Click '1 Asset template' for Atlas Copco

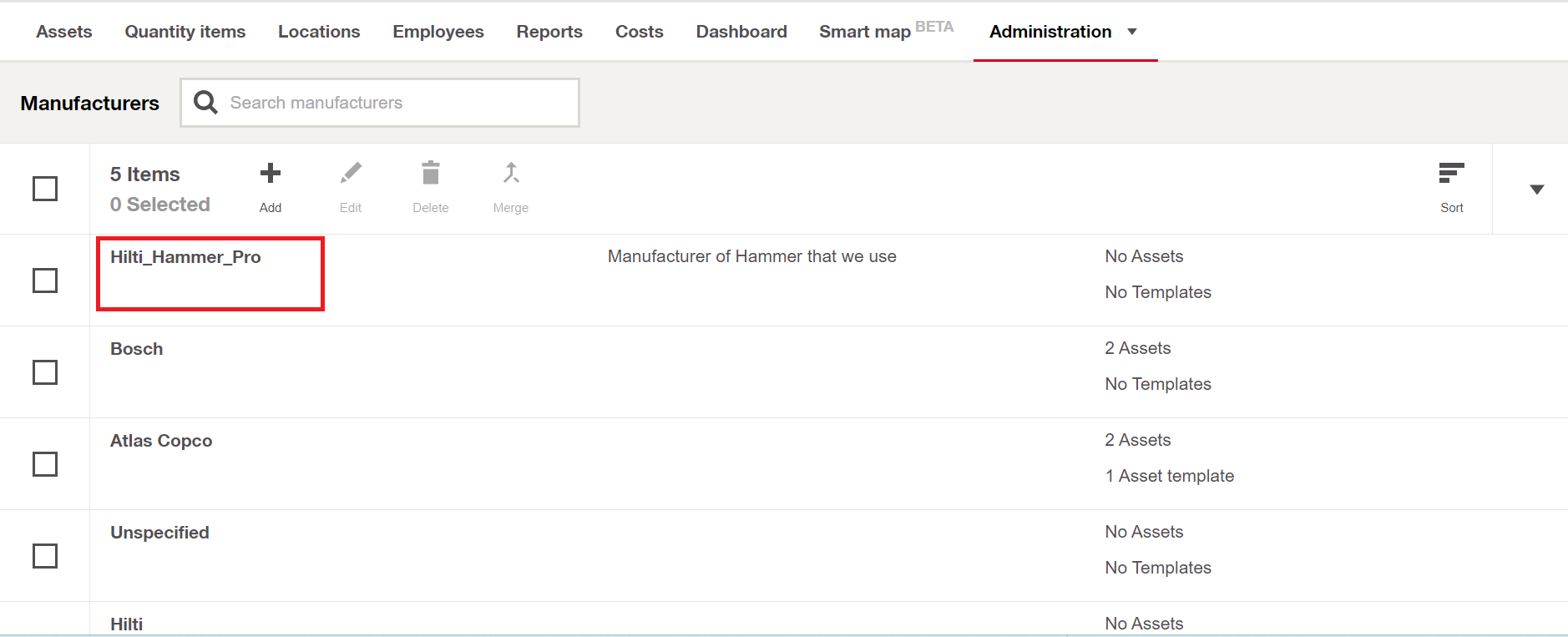point(1170,476)
